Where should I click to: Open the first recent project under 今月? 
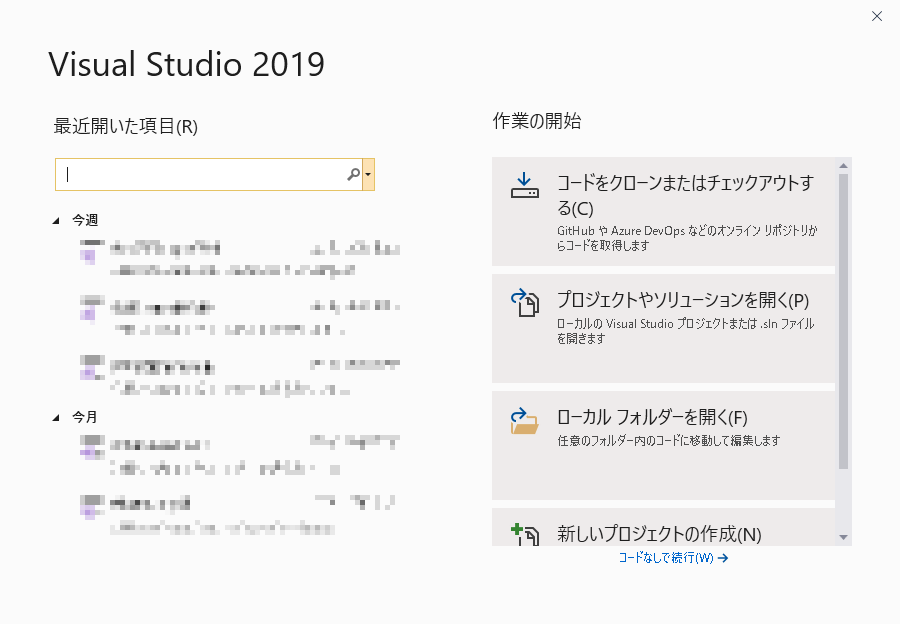[x=239, y=455]
